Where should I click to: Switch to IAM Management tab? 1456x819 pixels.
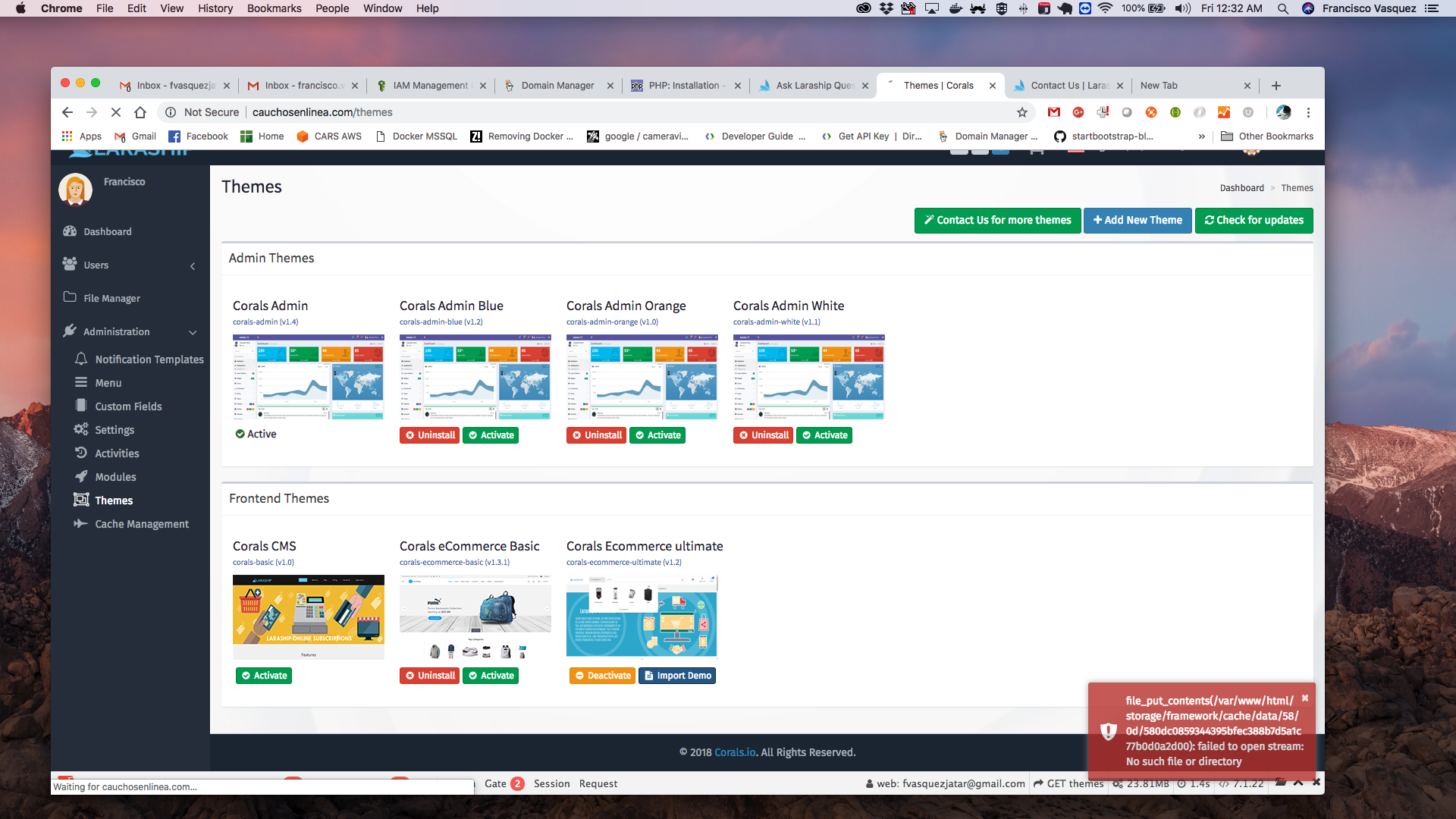(431, 86)
